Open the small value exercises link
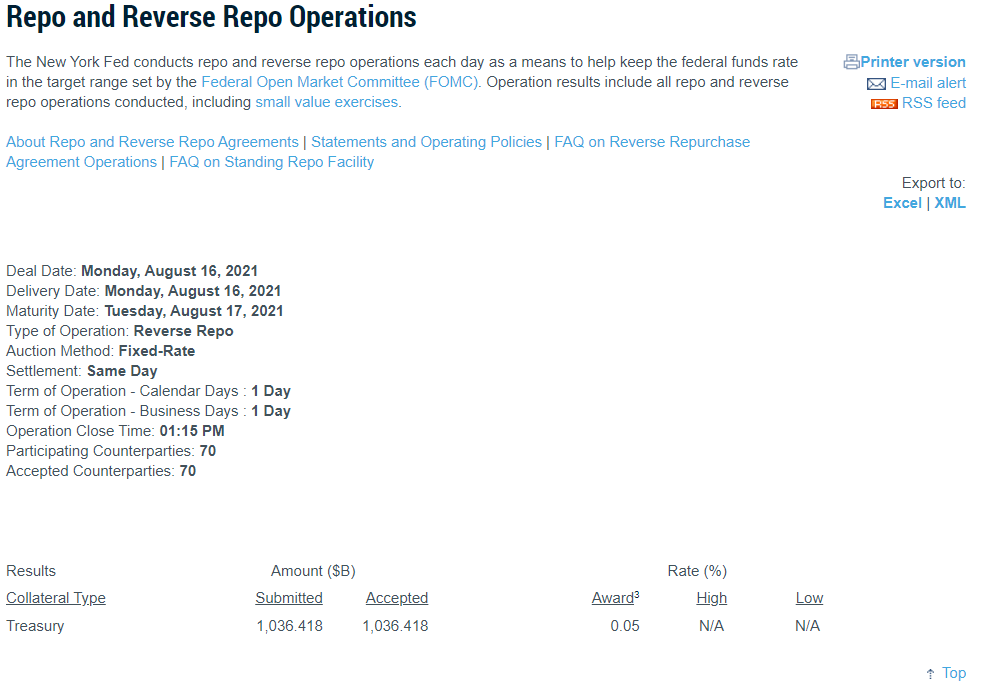The width and height of the screenshot is (990, 694). (x=326, y=102)
